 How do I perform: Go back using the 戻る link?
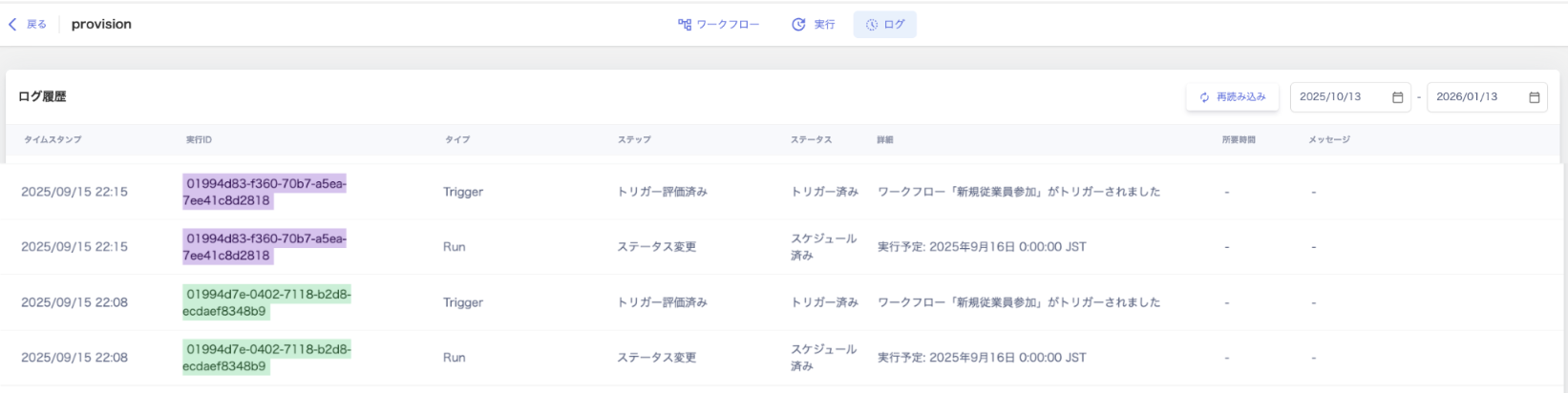pos(36,25)
